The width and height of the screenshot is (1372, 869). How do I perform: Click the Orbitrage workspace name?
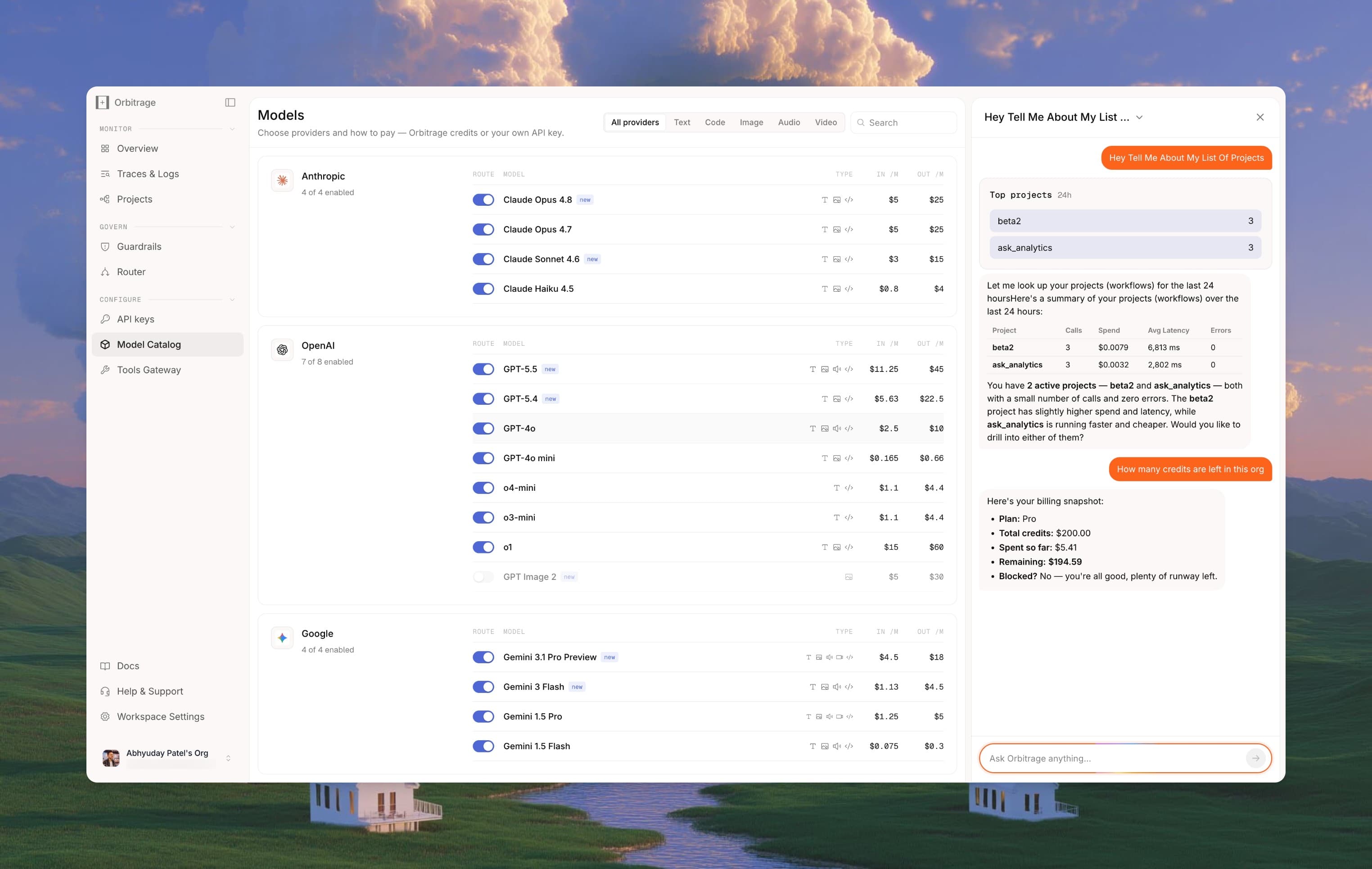135,103
